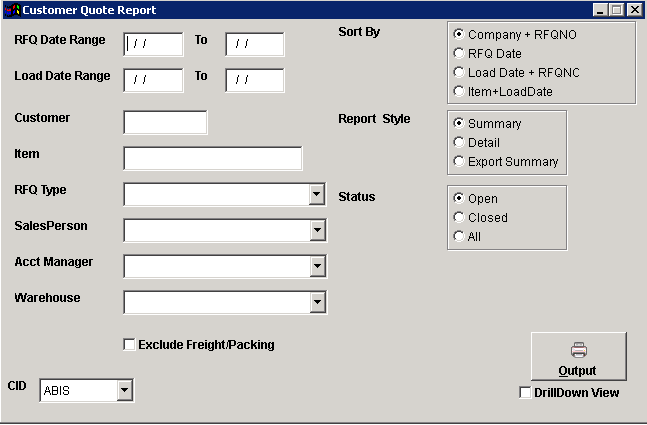Open the CID dropdown showing ABIS
This screenshot has width=647, height=425.
(124, 391)
